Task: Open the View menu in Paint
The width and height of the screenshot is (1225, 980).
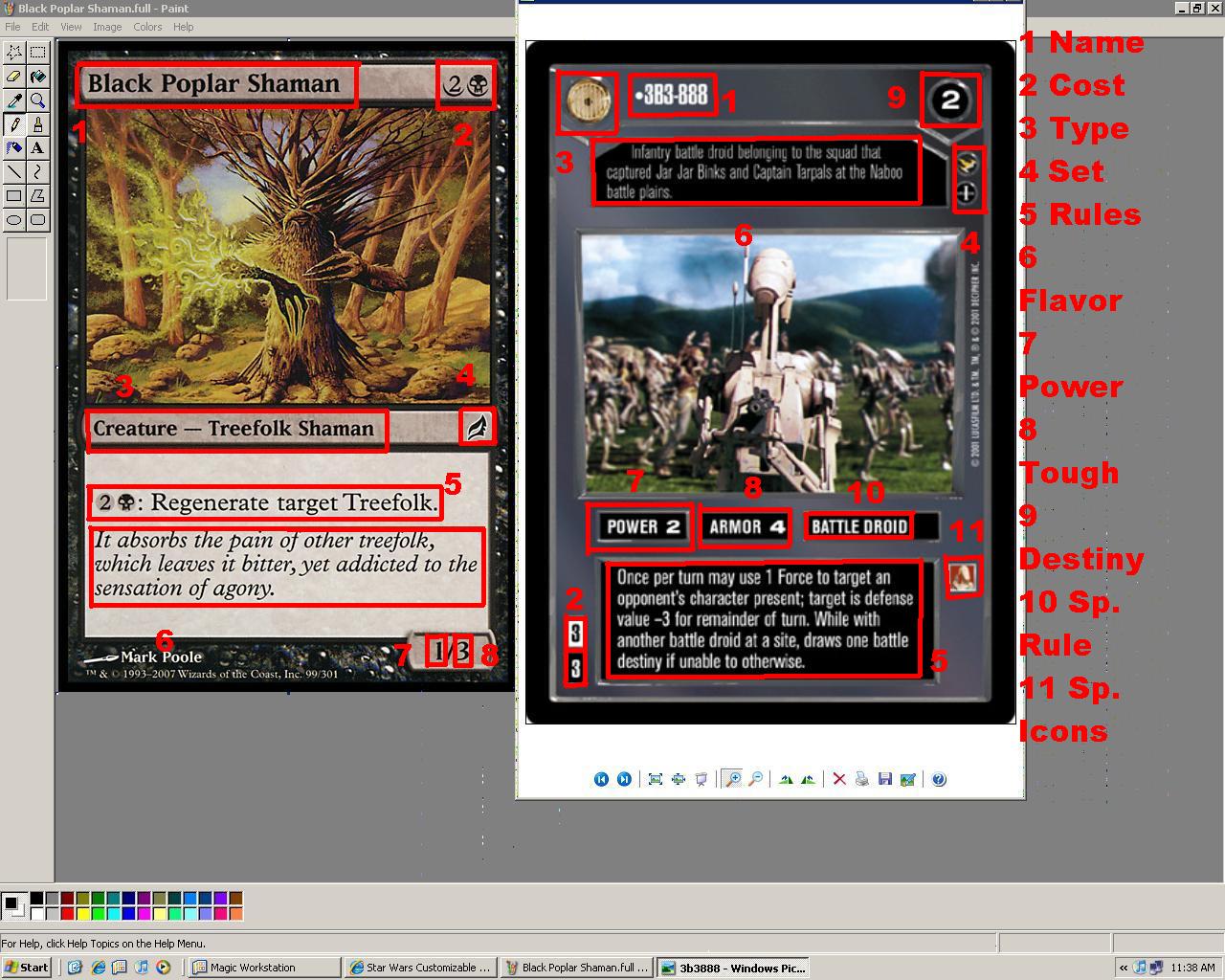Action: pyautogui.click(x=72, y=27)
